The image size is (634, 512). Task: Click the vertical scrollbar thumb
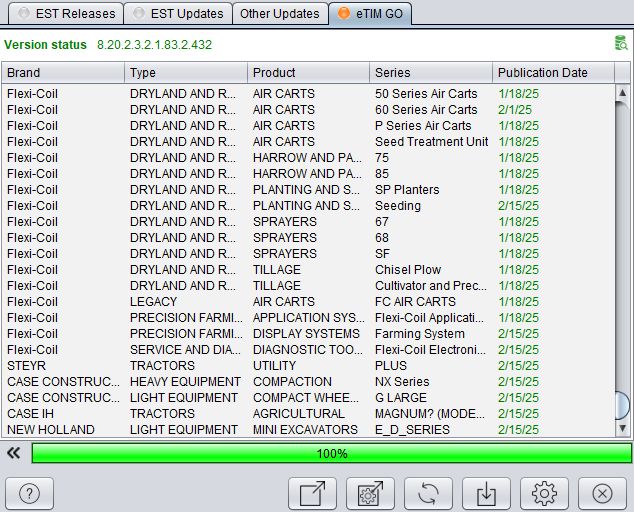[623, 406]
